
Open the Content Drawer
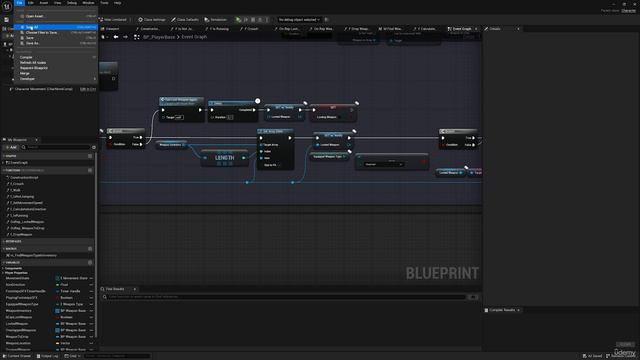[x=17, y=356]
